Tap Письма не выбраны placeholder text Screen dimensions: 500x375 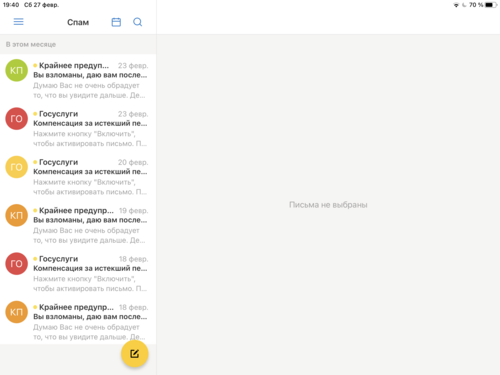(x=328, y=205)
